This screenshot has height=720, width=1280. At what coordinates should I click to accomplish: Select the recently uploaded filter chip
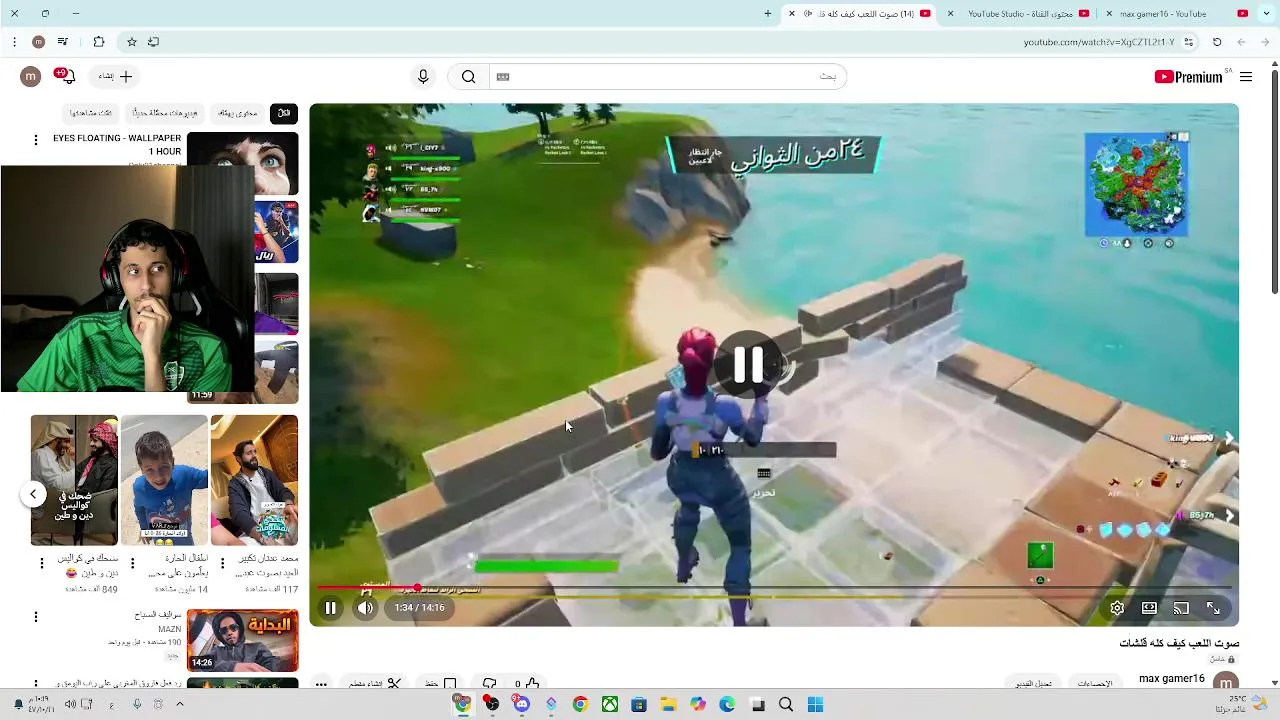click(x=165, y=113)
